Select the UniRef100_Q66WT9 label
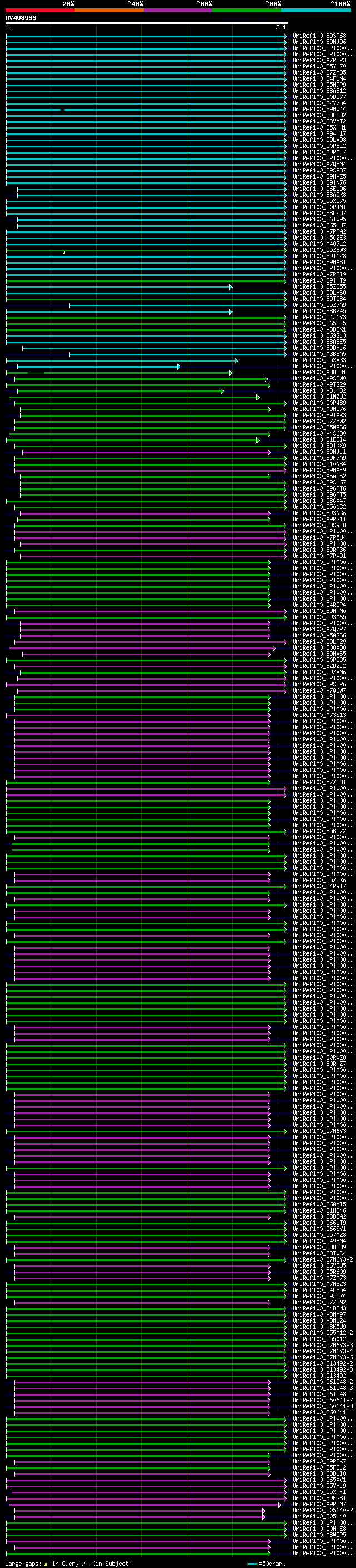The height and width of the screenshot is (1568, 356). click(x=319, y=1222)
